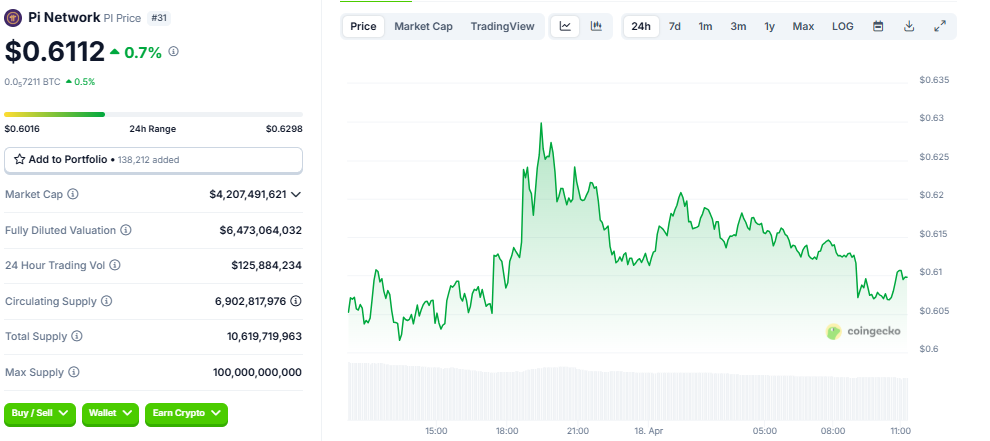Click the 24h Range progress bar
990x441 pixels.
pos(153,114)
